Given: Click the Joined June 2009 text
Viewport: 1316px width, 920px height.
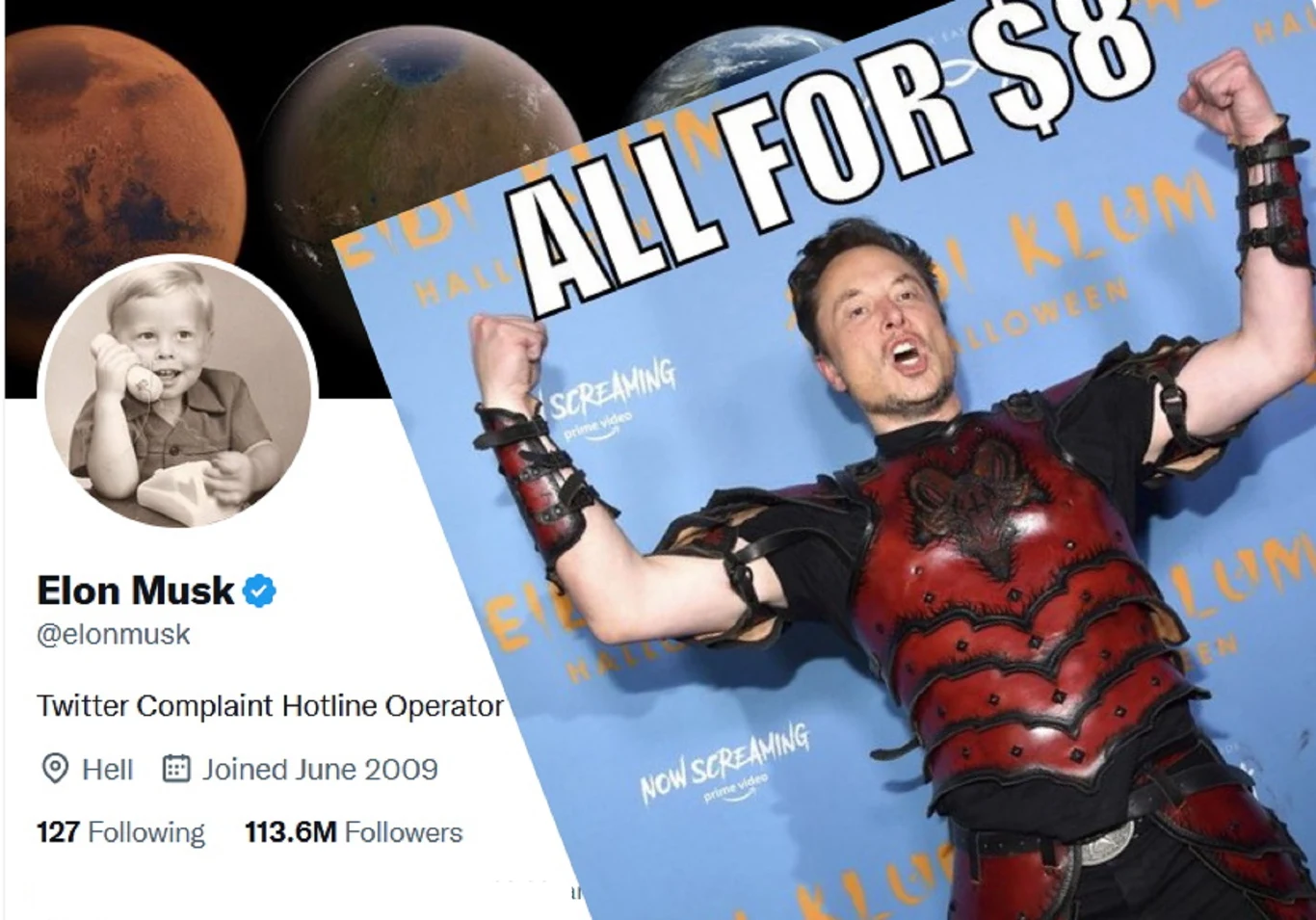Looking at the screenshot, I should 320,770.
